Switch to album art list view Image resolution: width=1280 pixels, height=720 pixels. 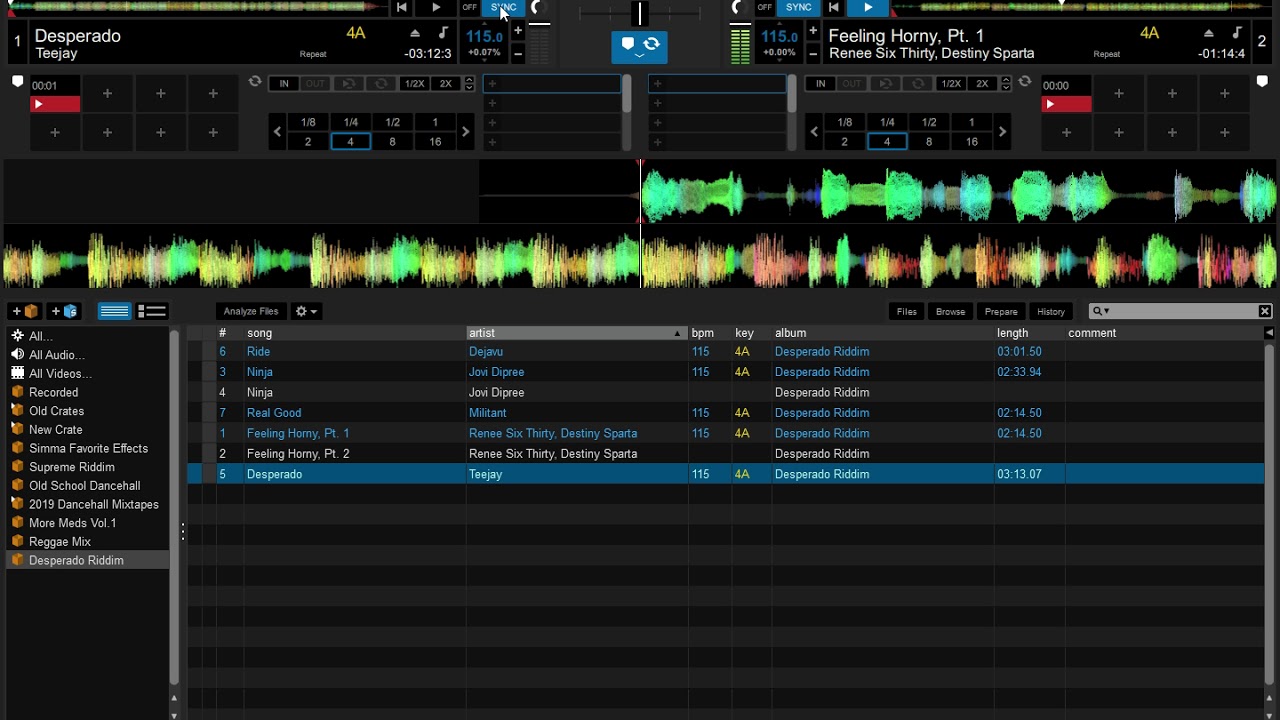pyautogui.click(x=151, y=311)
